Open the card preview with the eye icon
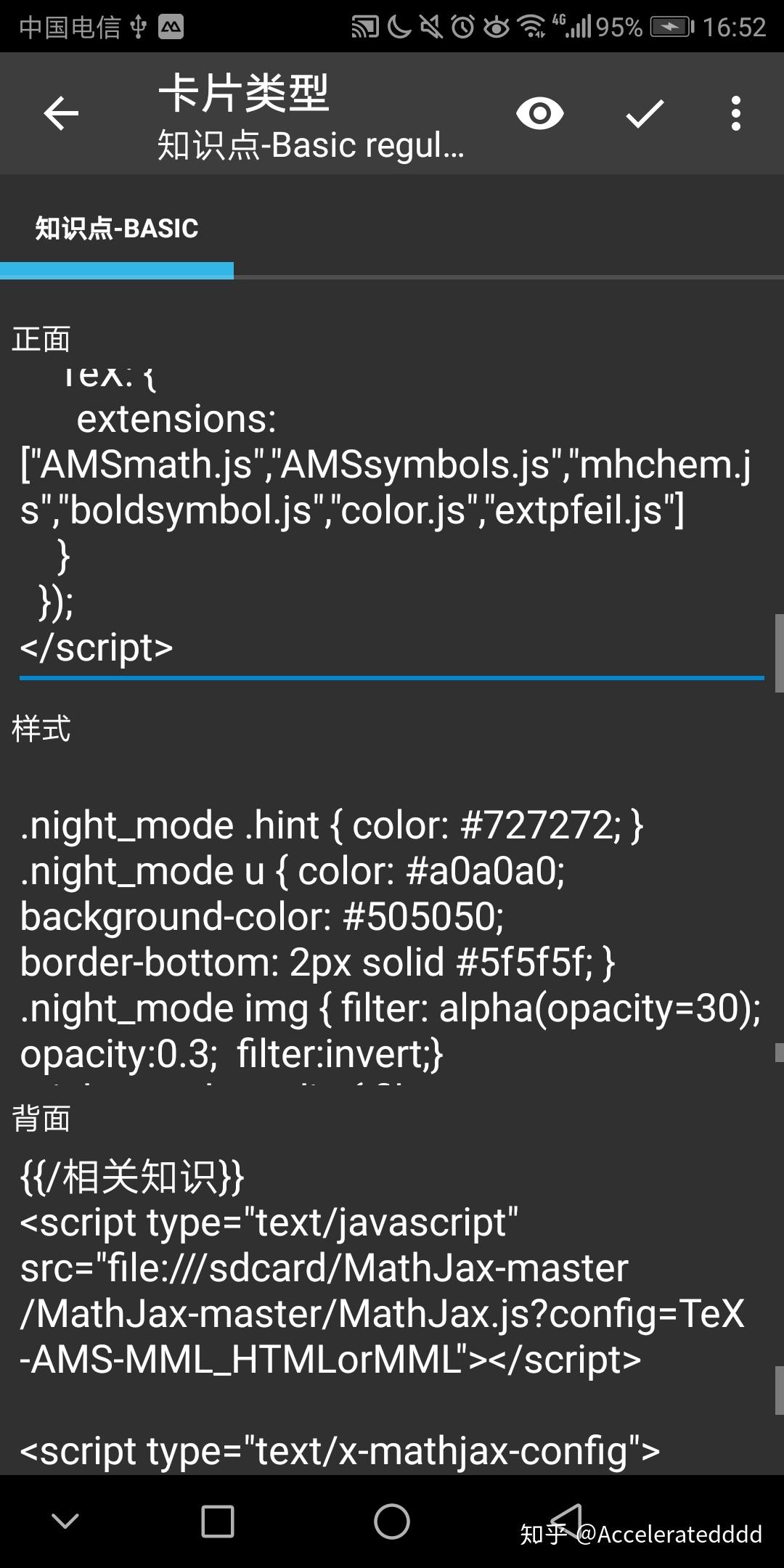 (x=539, y=114)
